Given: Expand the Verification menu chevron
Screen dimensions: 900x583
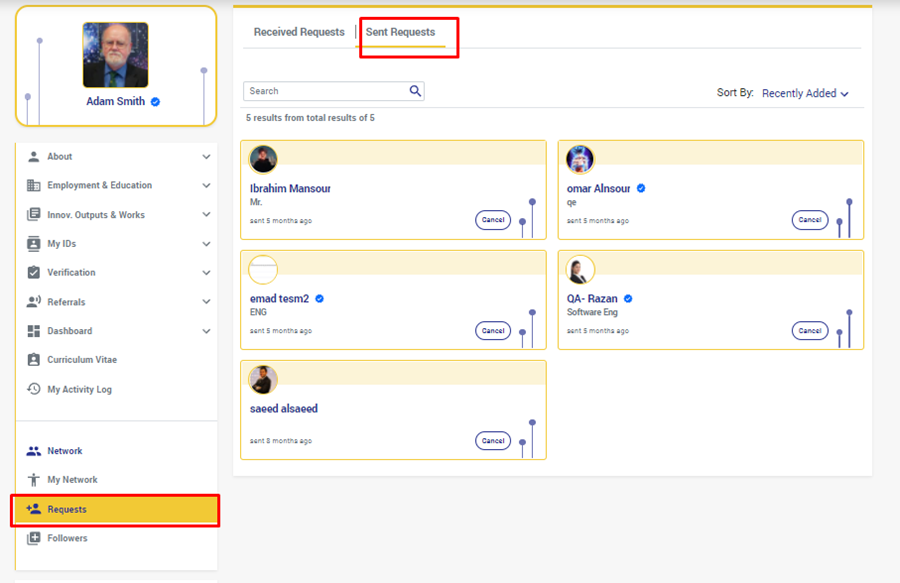Looking at the screenshot, I should (206, 273).
